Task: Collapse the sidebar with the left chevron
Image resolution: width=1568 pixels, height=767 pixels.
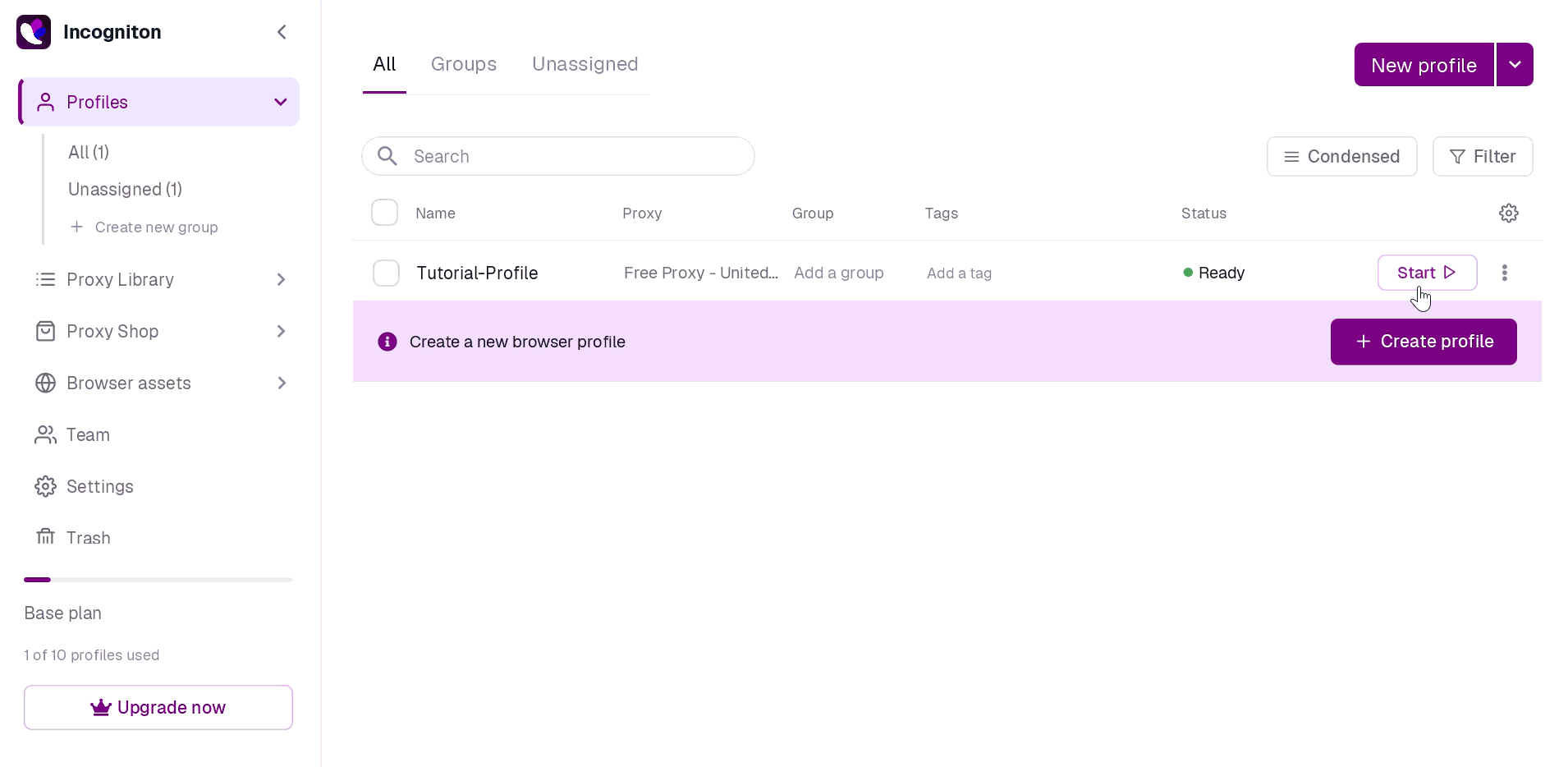Action: [x=282, y=32]
